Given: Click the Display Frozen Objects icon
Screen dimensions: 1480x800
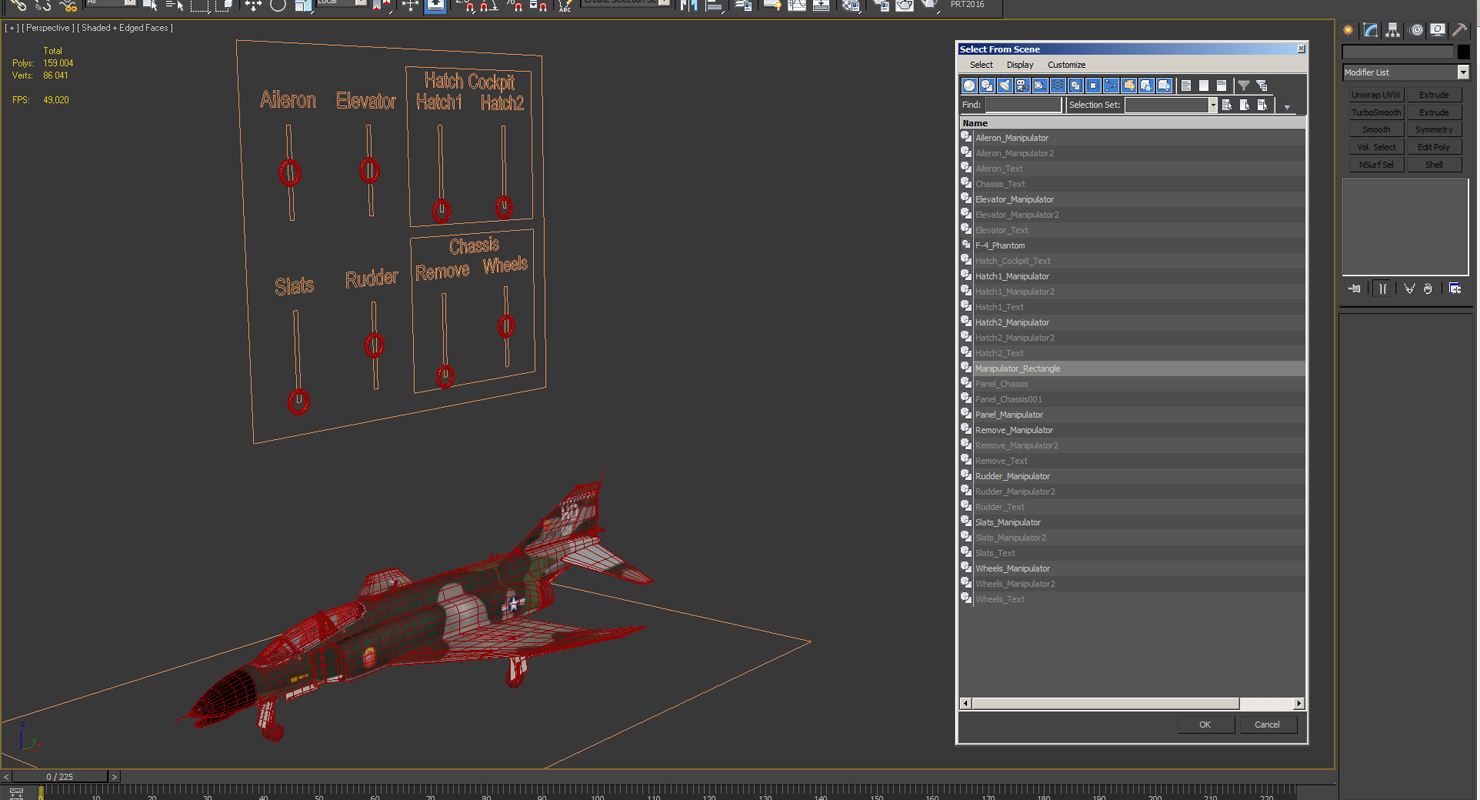Looking at the screenshot, I should (x=1147, y=86).
